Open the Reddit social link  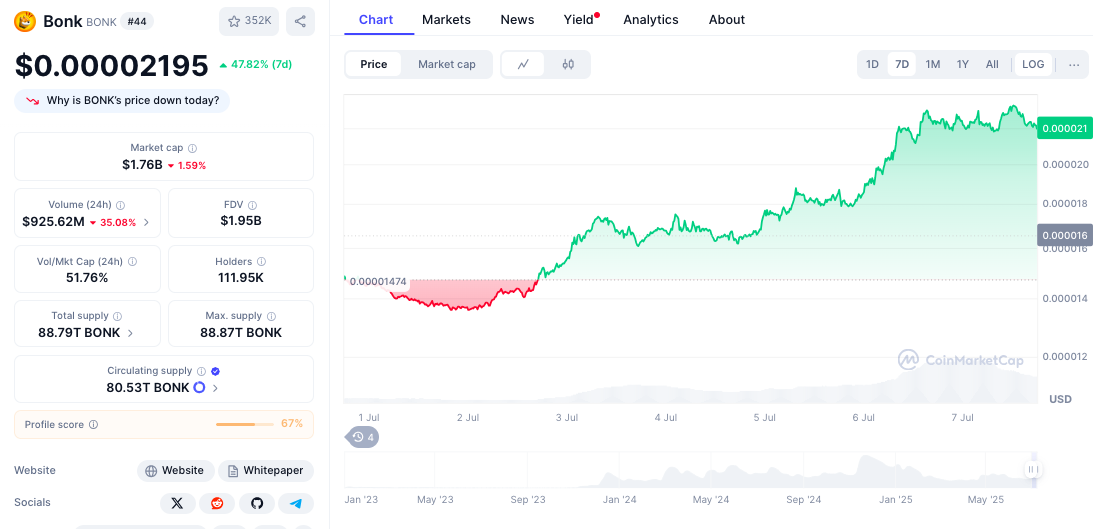(x=217, y=503)
